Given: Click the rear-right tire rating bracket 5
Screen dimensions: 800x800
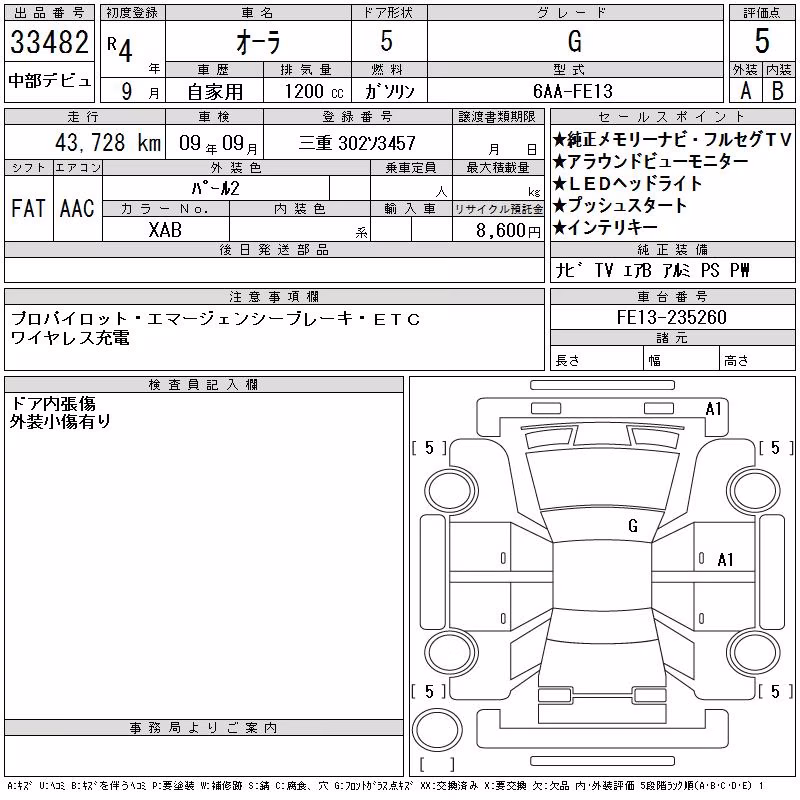Looking at the screenshot, I should point(776,691).
